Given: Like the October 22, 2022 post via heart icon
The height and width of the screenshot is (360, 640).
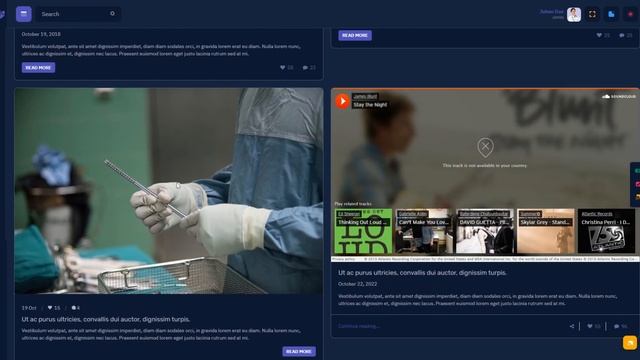Looking at the screenshot, I should point(589,326).
